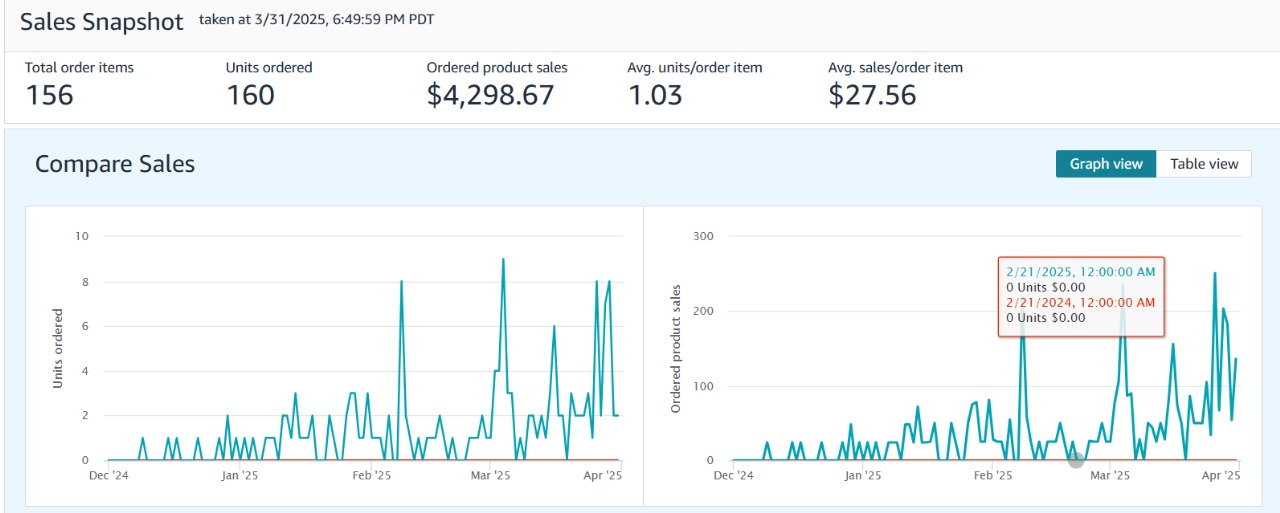
Task: Click Apr '25 label on product sales chart
Action: 1220,476
